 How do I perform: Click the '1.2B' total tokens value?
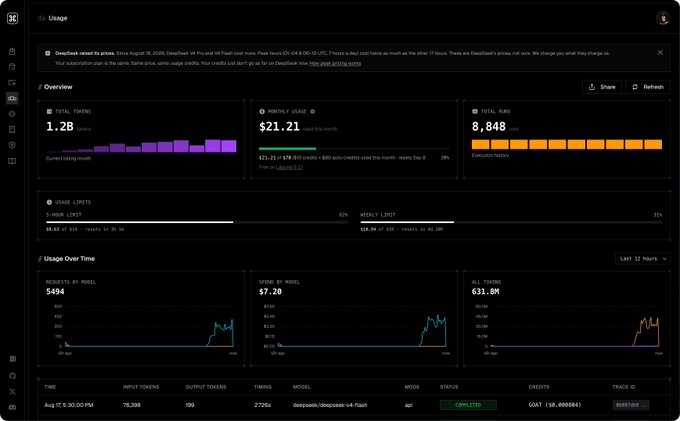pyautogui.click(x=59, y=126)
